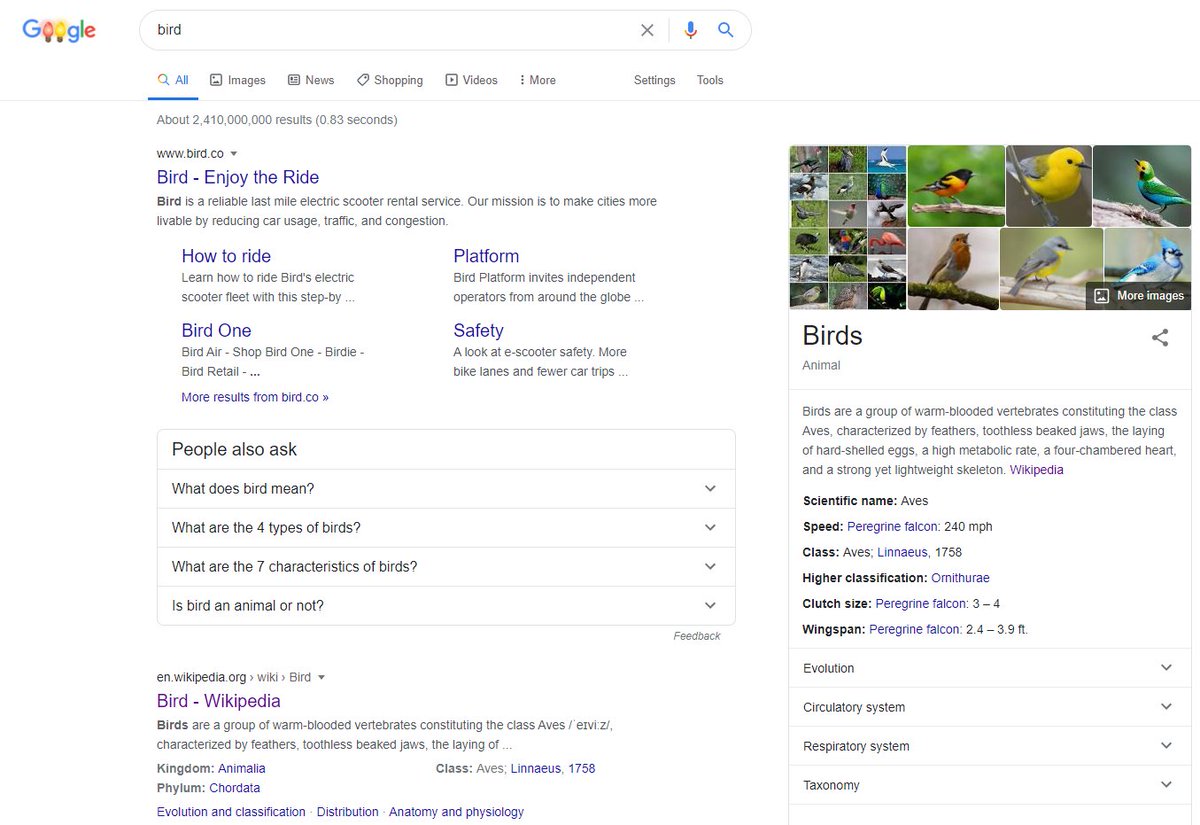Open Linnaeus link beside Class in panel
The image size is (1200, 825).
(902, 552)
